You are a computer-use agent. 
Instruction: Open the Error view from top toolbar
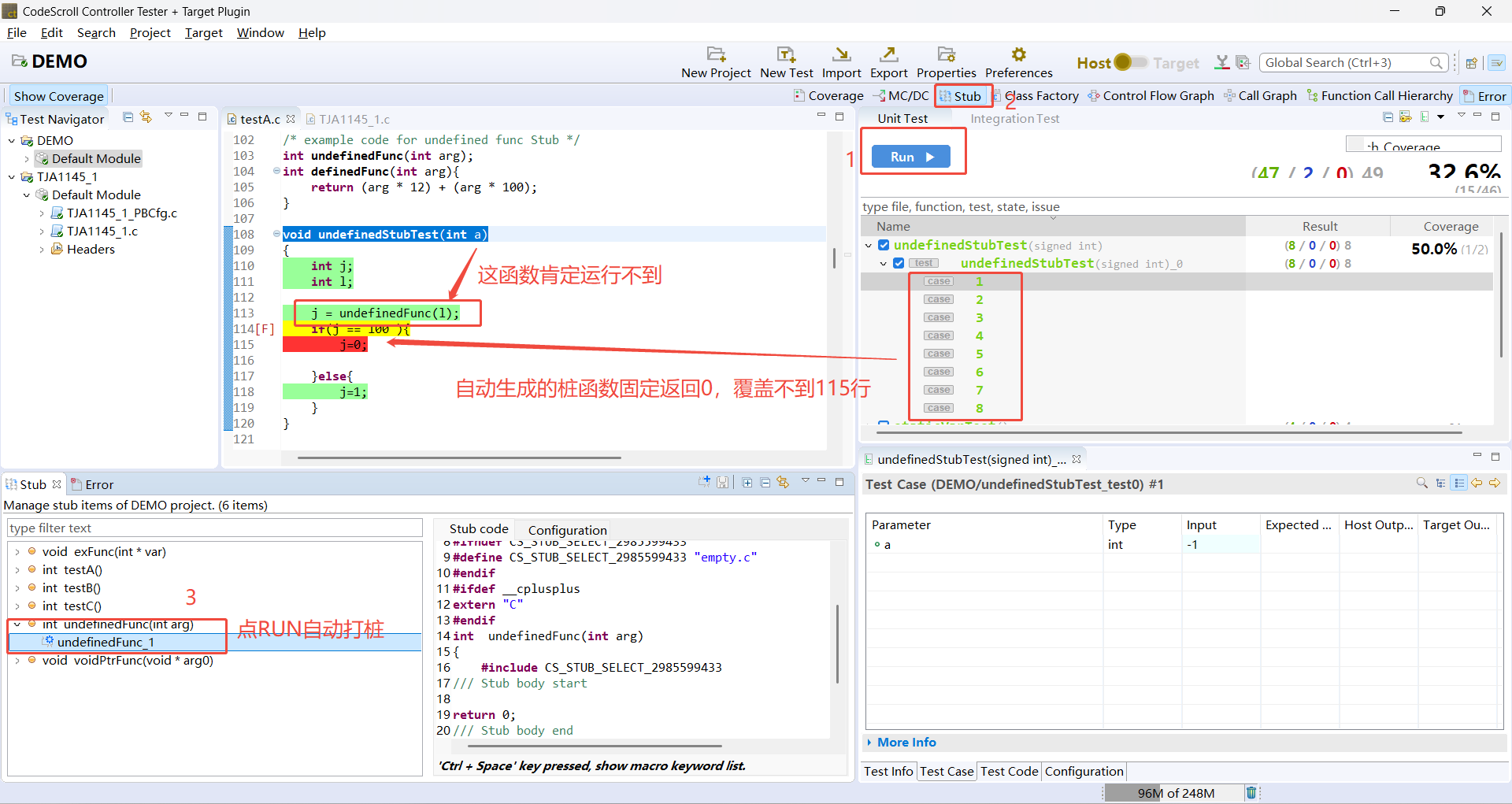pyautogui.click(x=1484, y=96)
